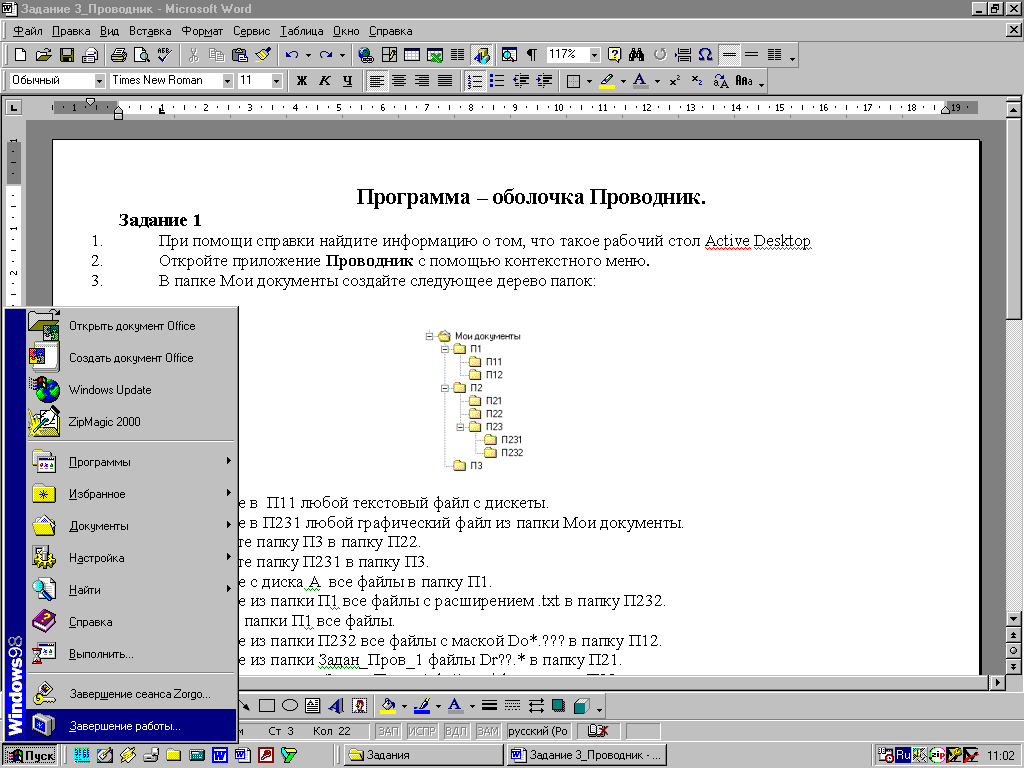1024x768 pixels.
Task: Insert WordArt from the drawing toolbar
Action: click(x=336, y=705)
